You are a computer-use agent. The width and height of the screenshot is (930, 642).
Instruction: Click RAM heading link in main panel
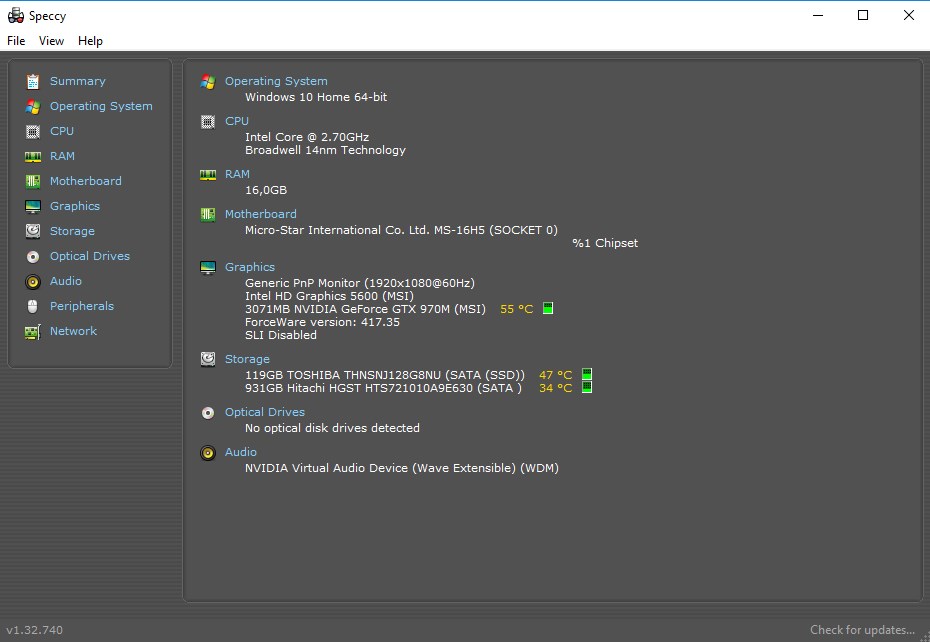point(237,174)
